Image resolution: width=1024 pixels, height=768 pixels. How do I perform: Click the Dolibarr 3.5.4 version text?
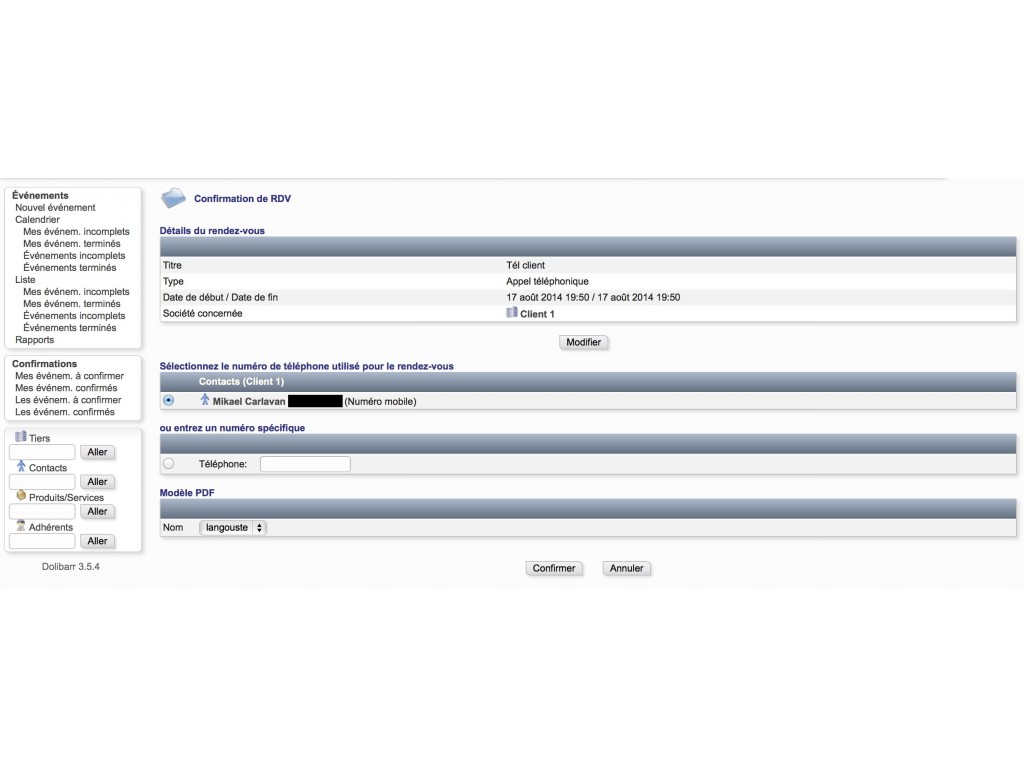point(71,567)
